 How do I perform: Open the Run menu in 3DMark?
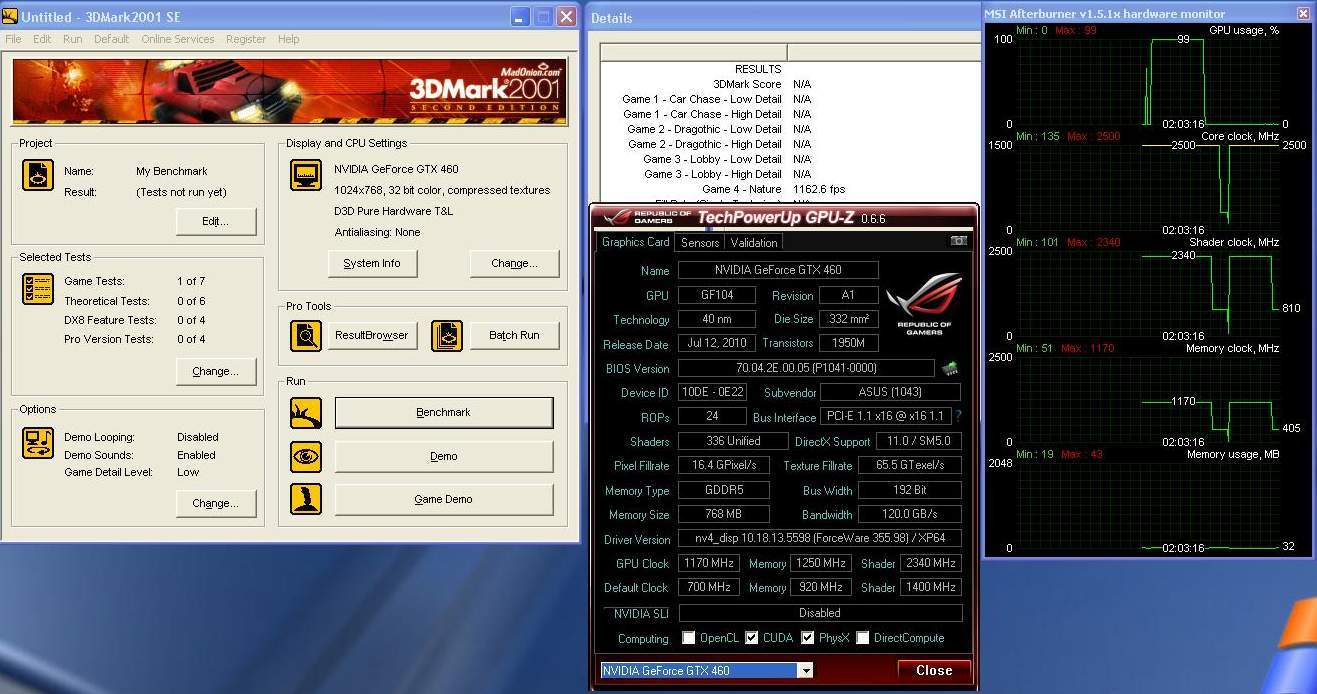tap(72, 39)
